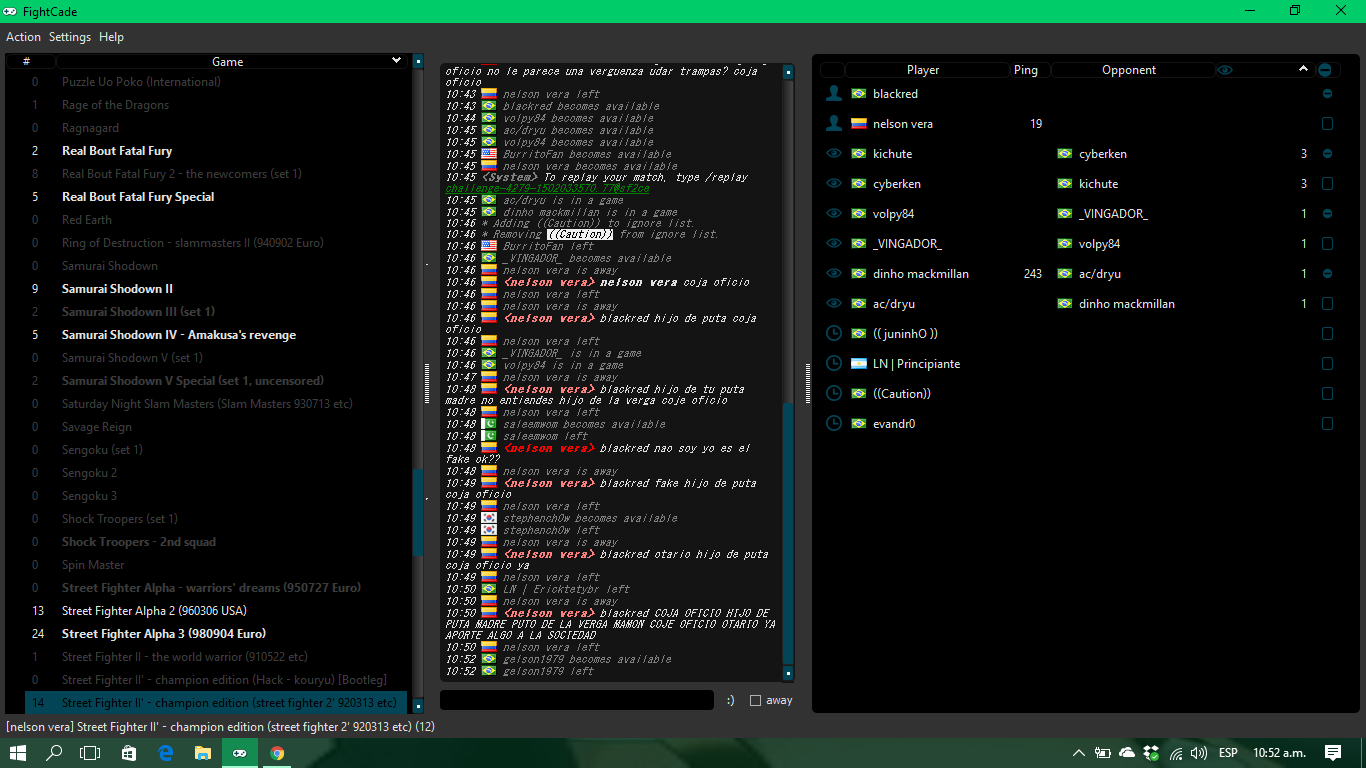
Task: Toggle the ignore indicator in kichute row
Action: [1327, 154]
